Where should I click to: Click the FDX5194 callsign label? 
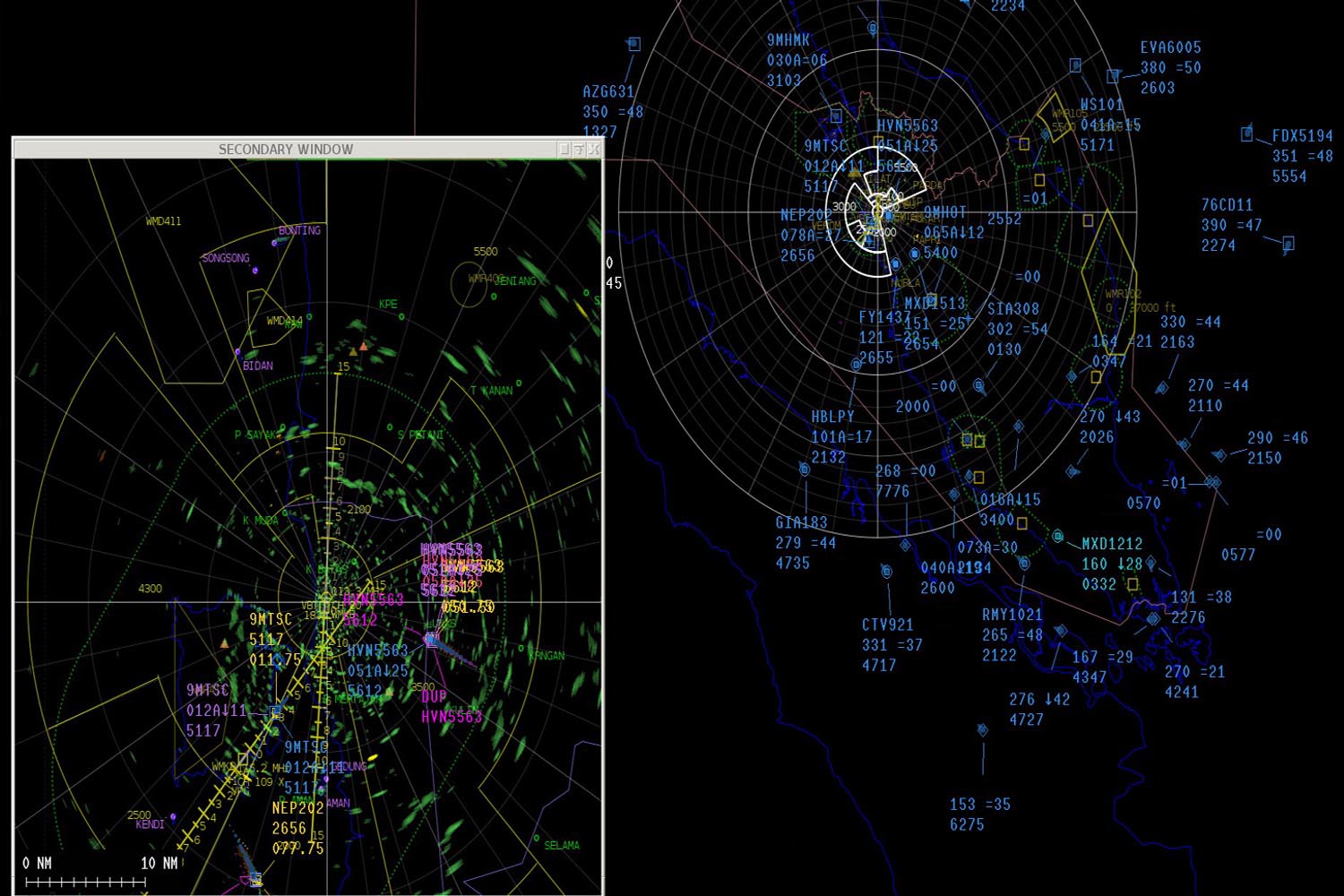(1303, 136)
